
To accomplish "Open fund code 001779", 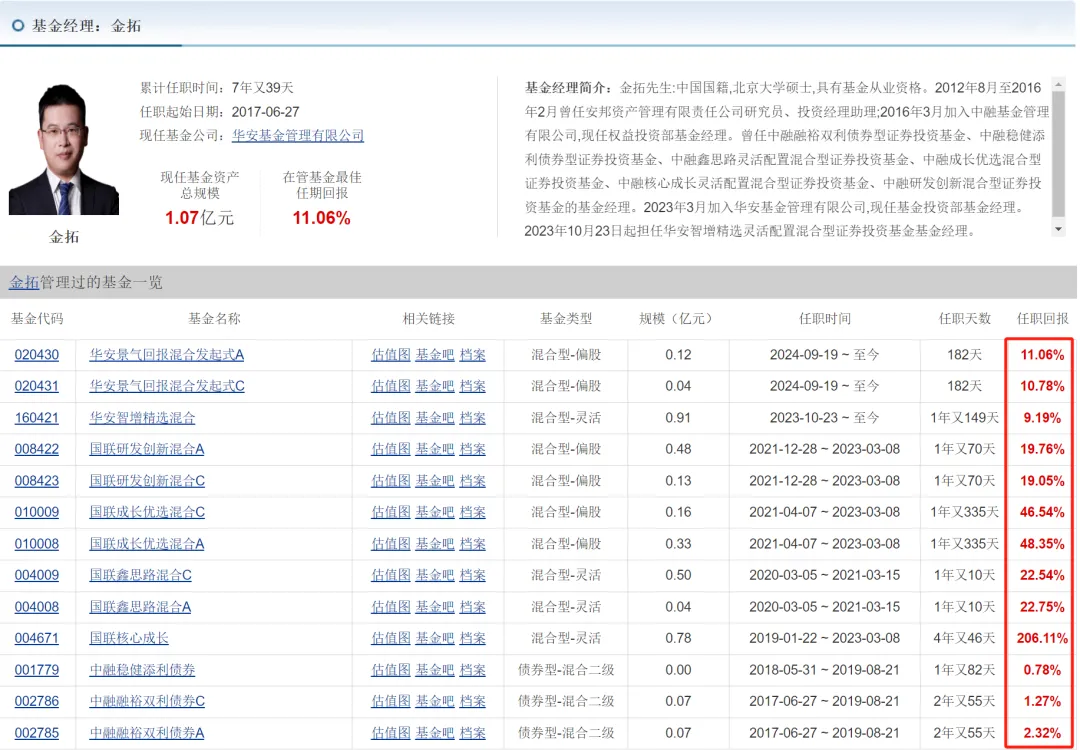I will tap(37, 670).
